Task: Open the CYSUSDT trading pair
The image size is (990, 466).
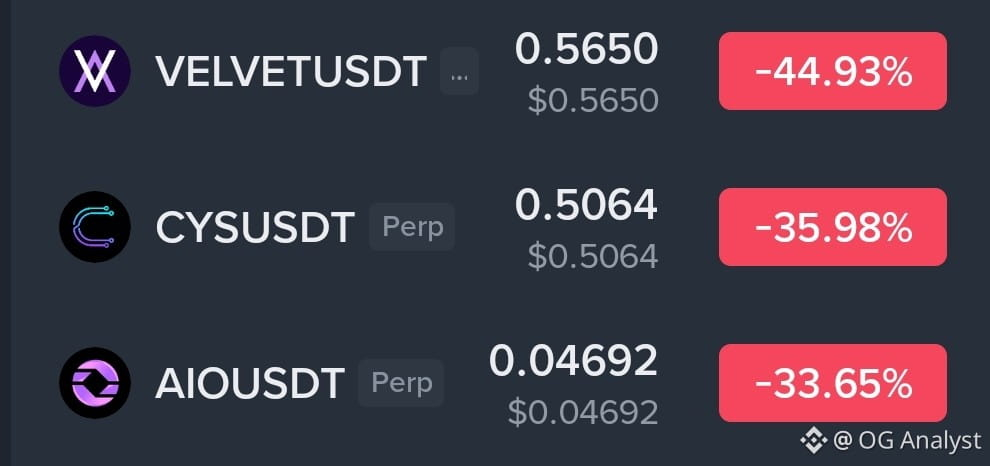Action: [255, 227]
